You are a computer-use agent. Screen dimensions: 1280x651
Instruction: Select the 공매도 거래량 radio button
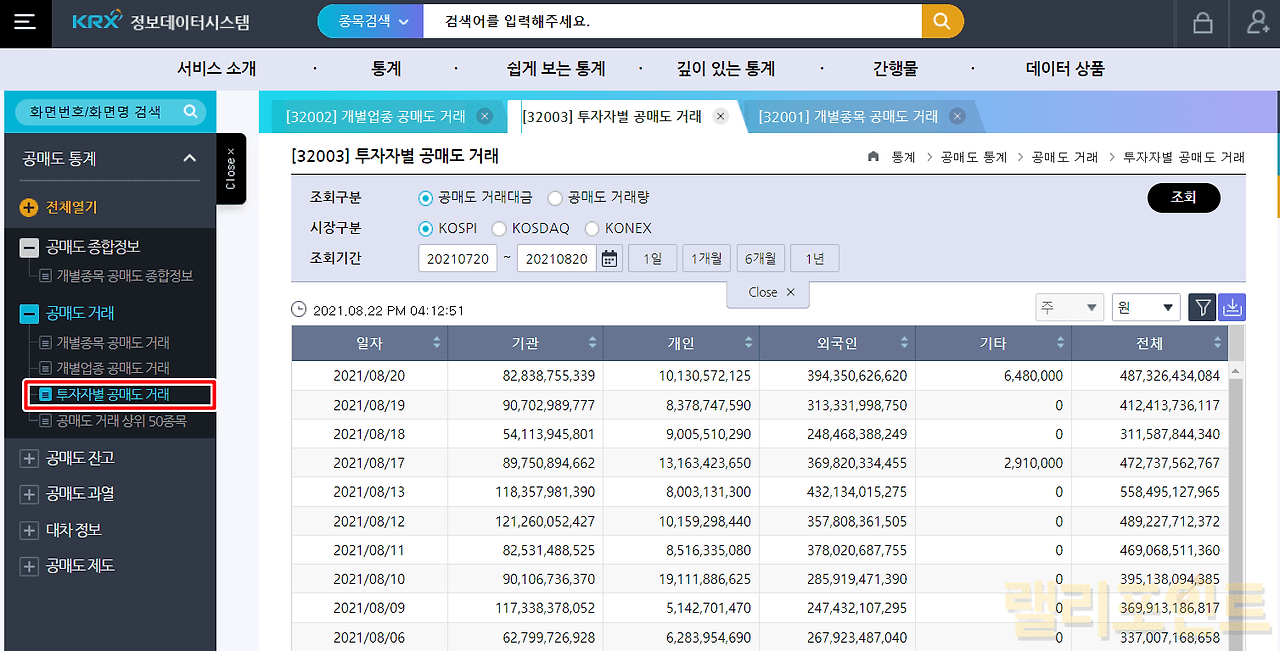tap(555, 198)
